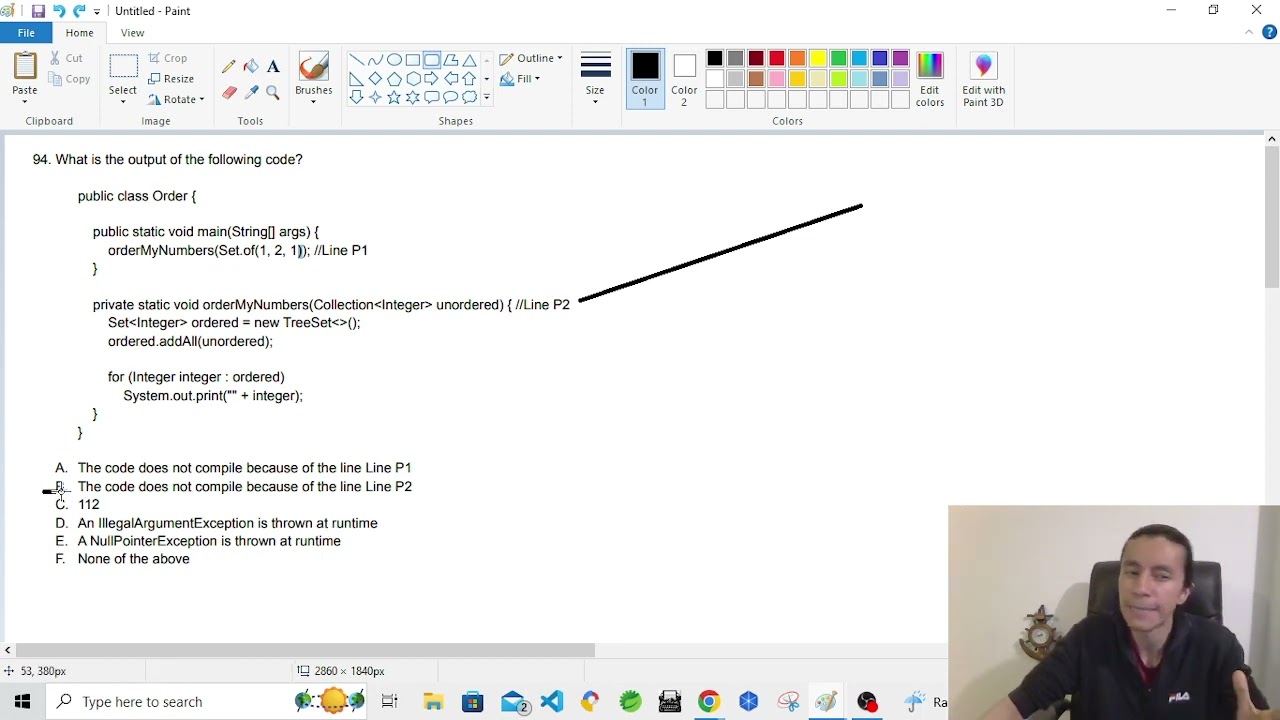Choose the Five-point star shape
The image size is (1280, 720).
[394, 97]
